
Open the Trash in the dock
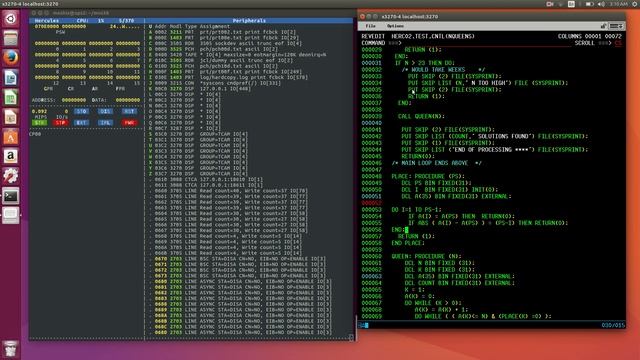point(11,349)
